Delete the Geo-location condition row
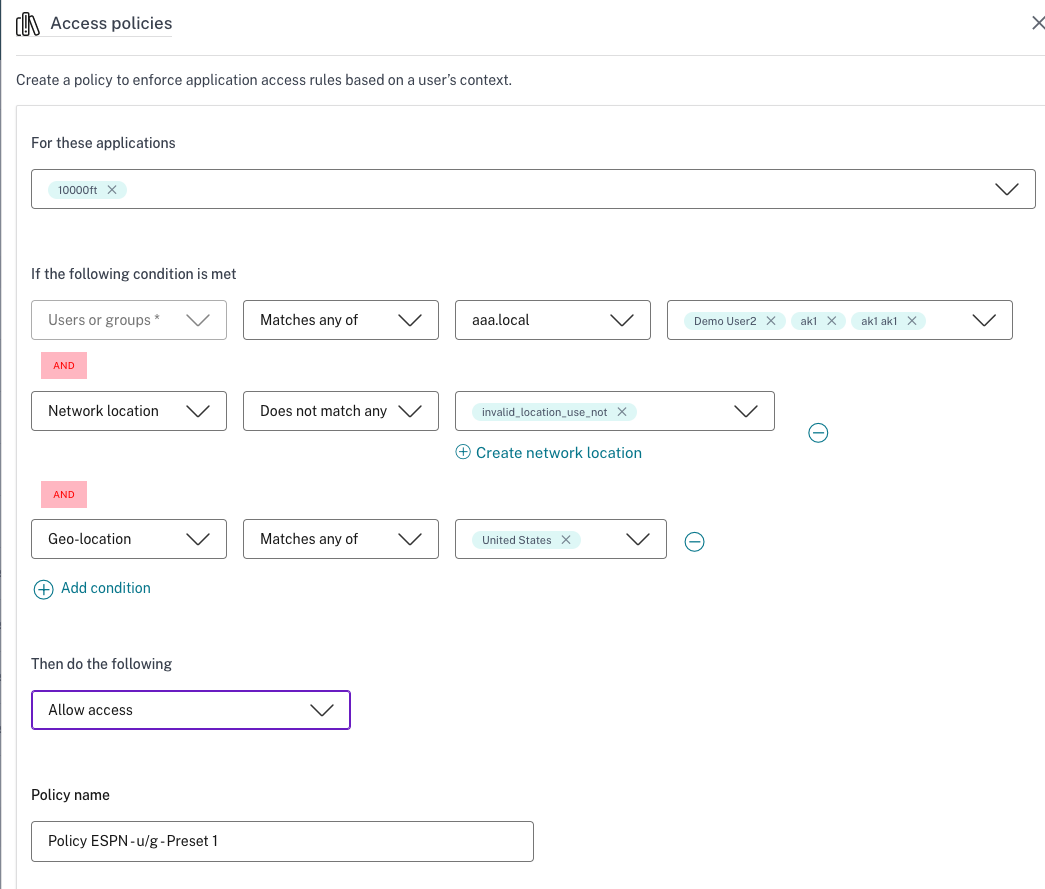The height and width of the screenshot is (889, 1045). (694, 541)
